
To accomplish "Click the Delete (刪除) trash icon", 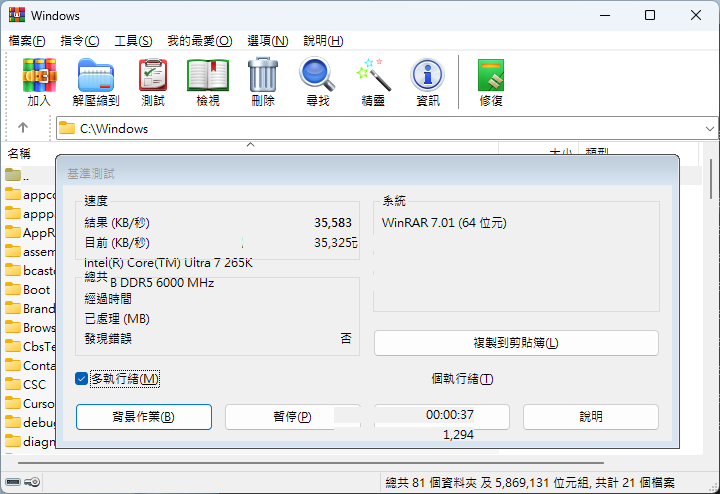I will tap(263, 82).
